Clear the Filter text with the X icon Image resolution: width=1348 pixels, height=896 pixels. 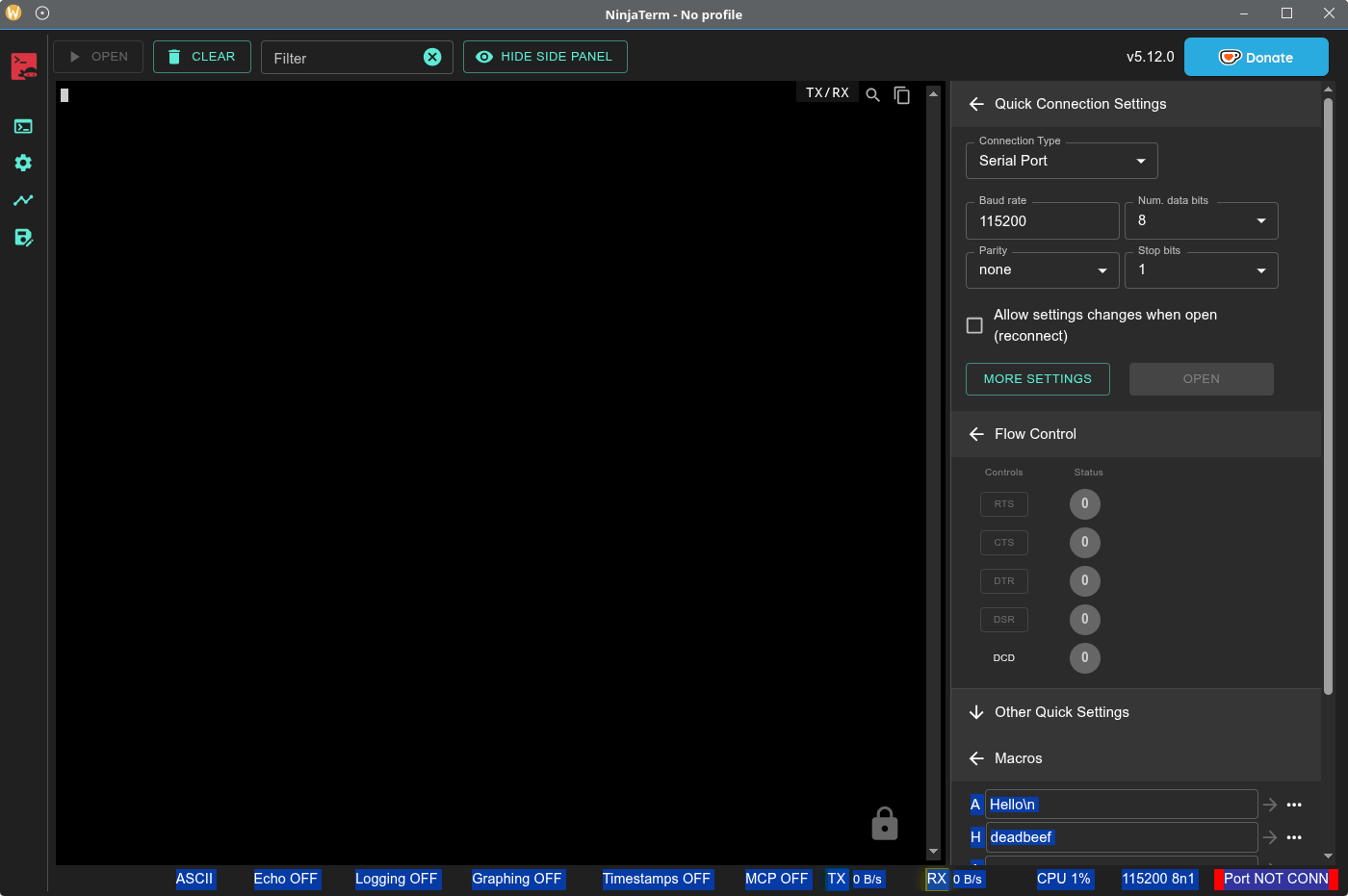tap(432, 57)
